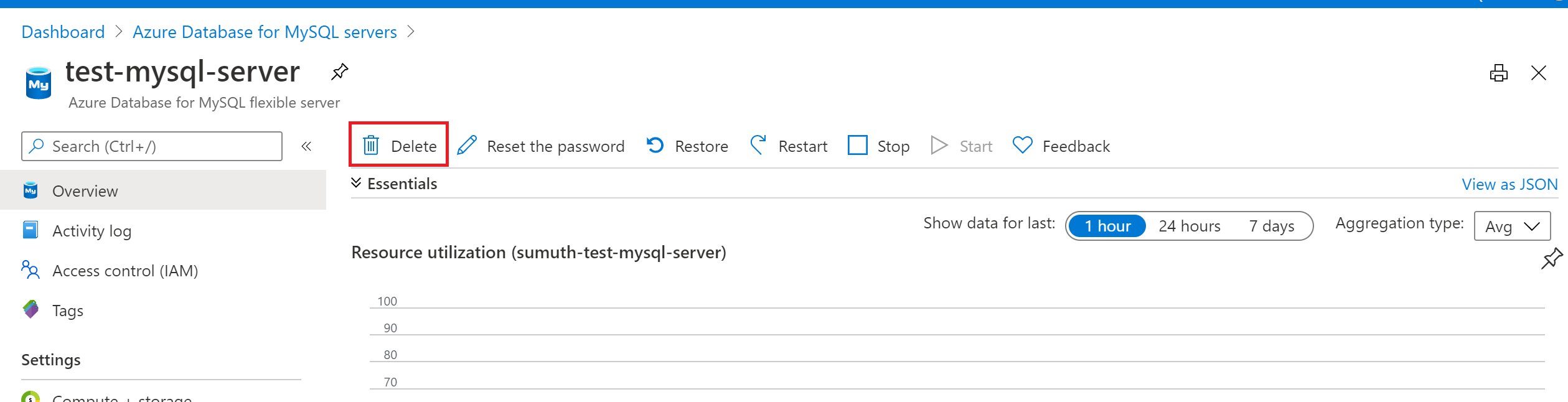Open Activity log in sidebar
1568x402 pixels.
coord(92,231)
